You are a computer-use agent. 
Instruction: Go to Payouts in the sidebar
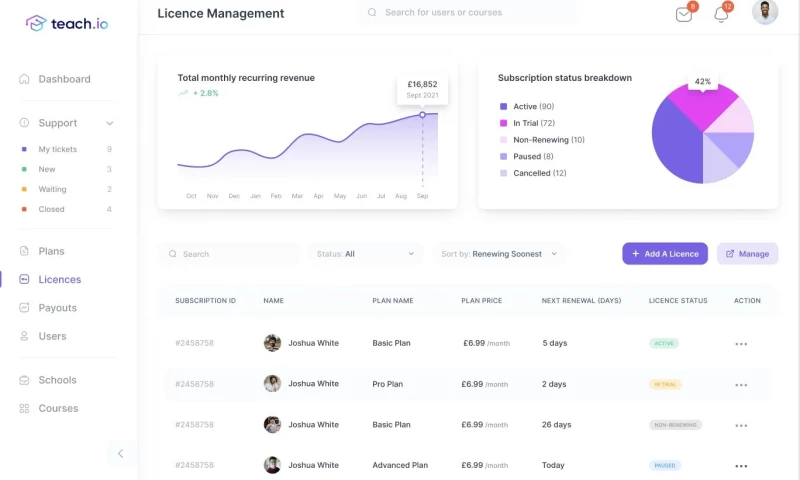tap(57, 308)
